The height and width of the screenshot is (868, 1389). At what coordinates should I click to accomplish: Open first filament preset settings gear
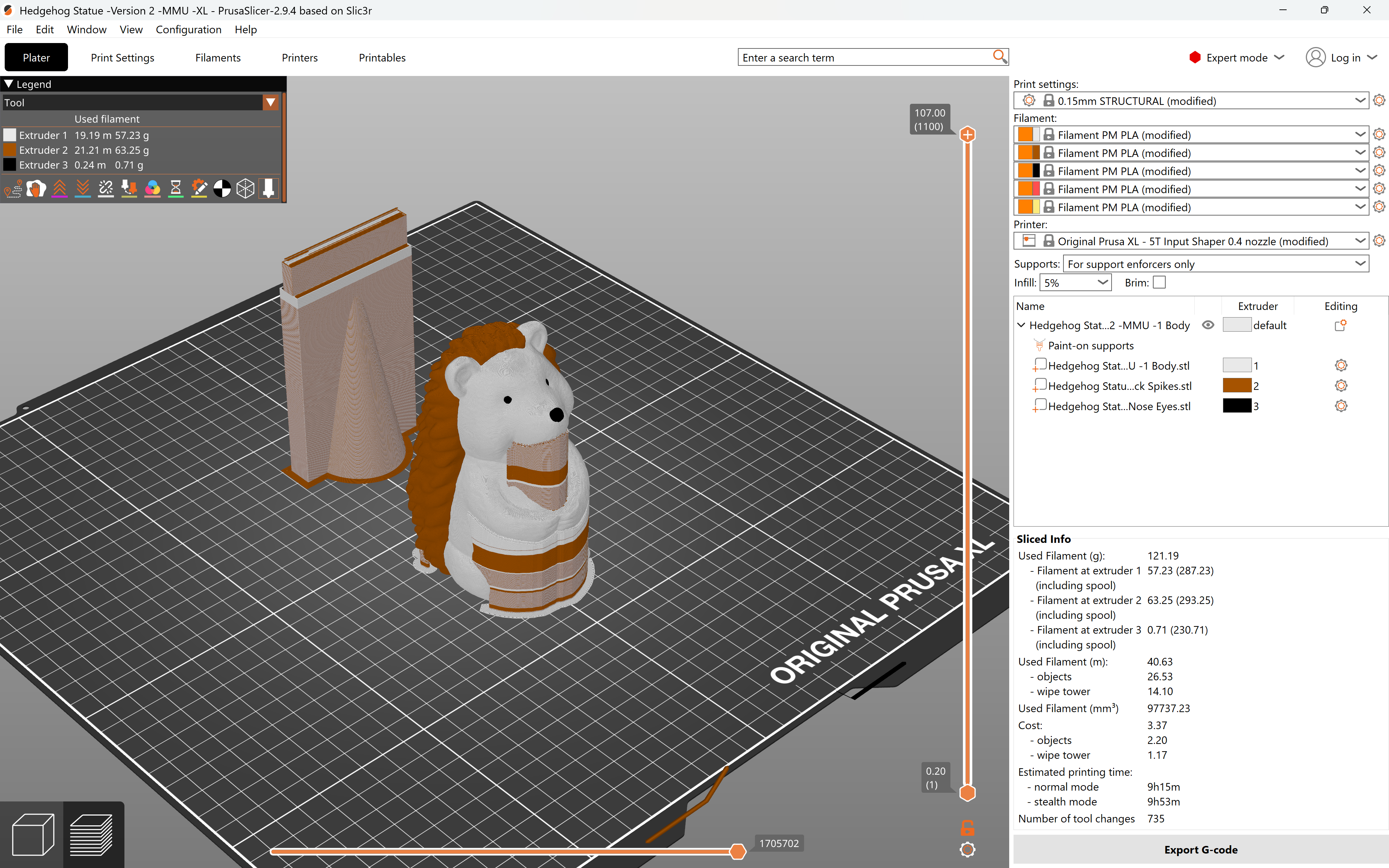point(1379,134)
